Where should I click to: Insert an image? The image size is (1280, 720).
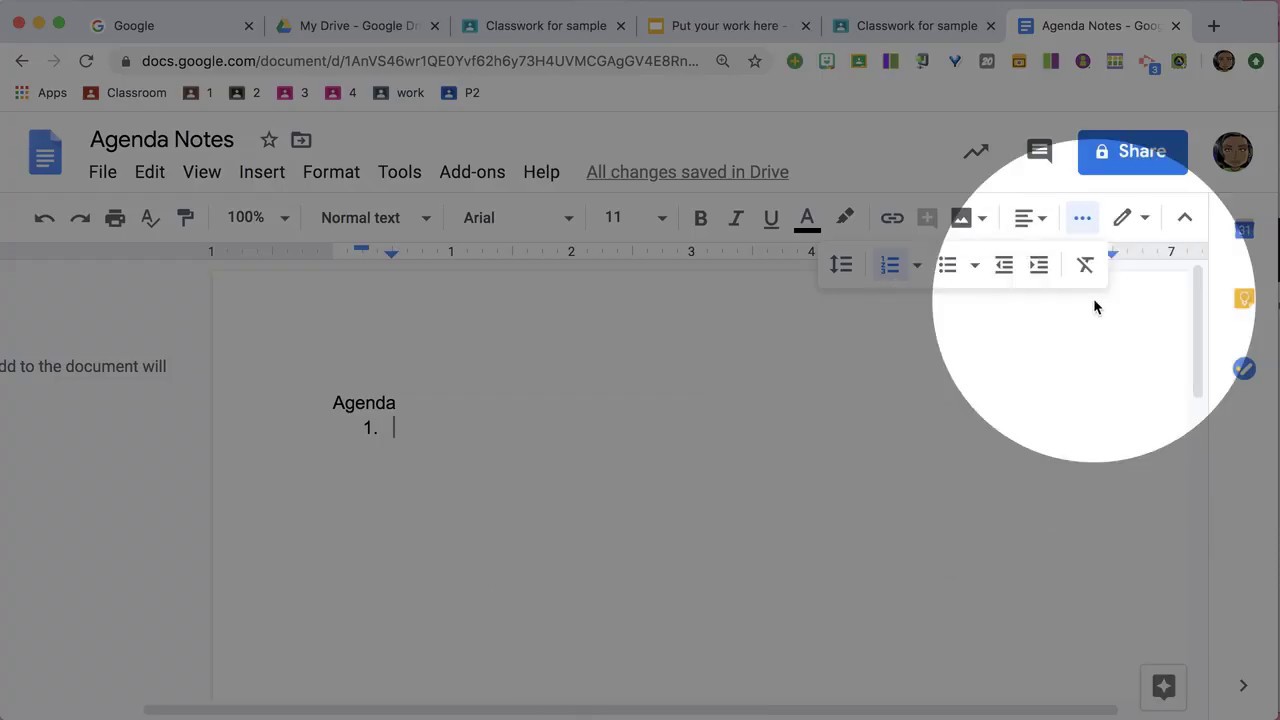coord(961,218)
